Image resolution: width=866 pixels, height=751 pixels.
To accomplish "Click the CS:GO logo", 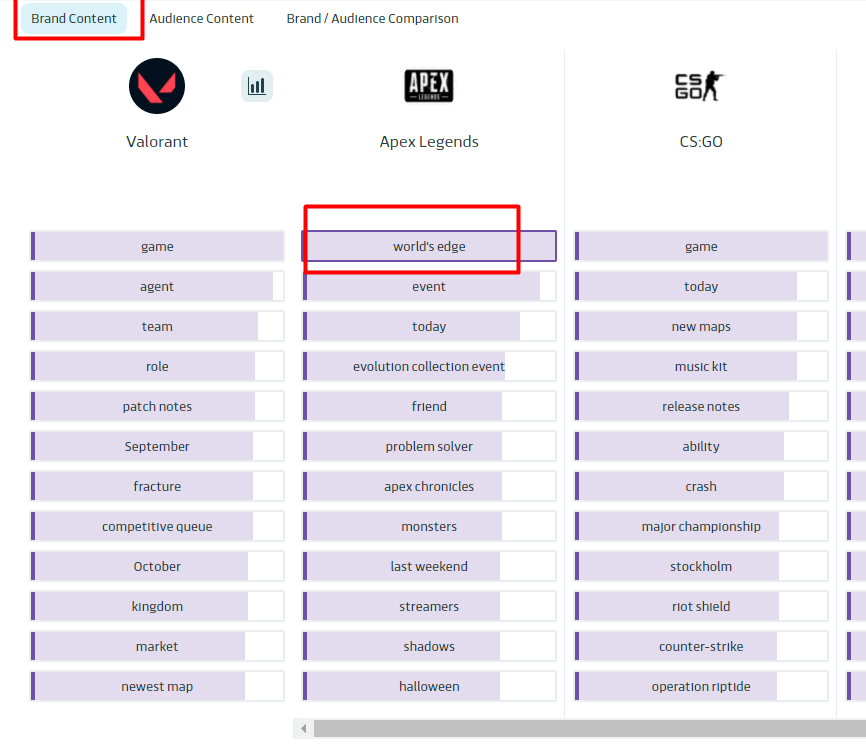I will tap(700, 86).
